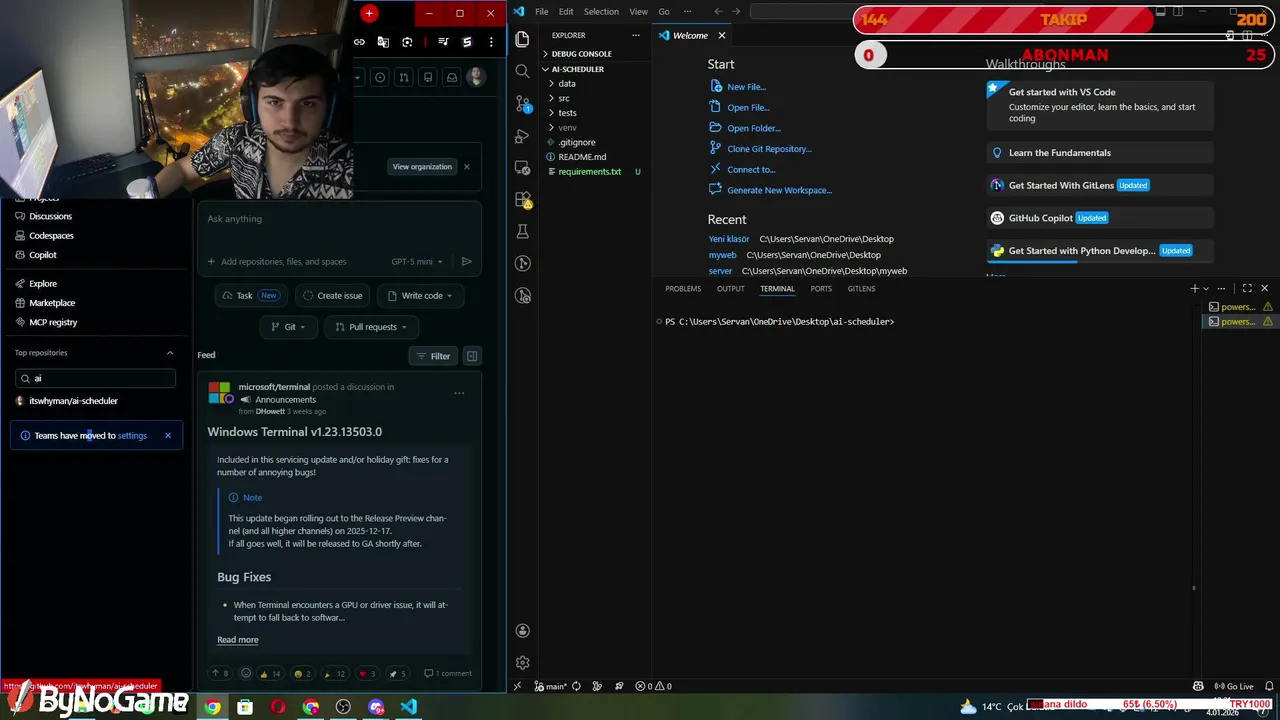
Task: Click the errors and warnings count in status bar
Action: tap(655, 686)
